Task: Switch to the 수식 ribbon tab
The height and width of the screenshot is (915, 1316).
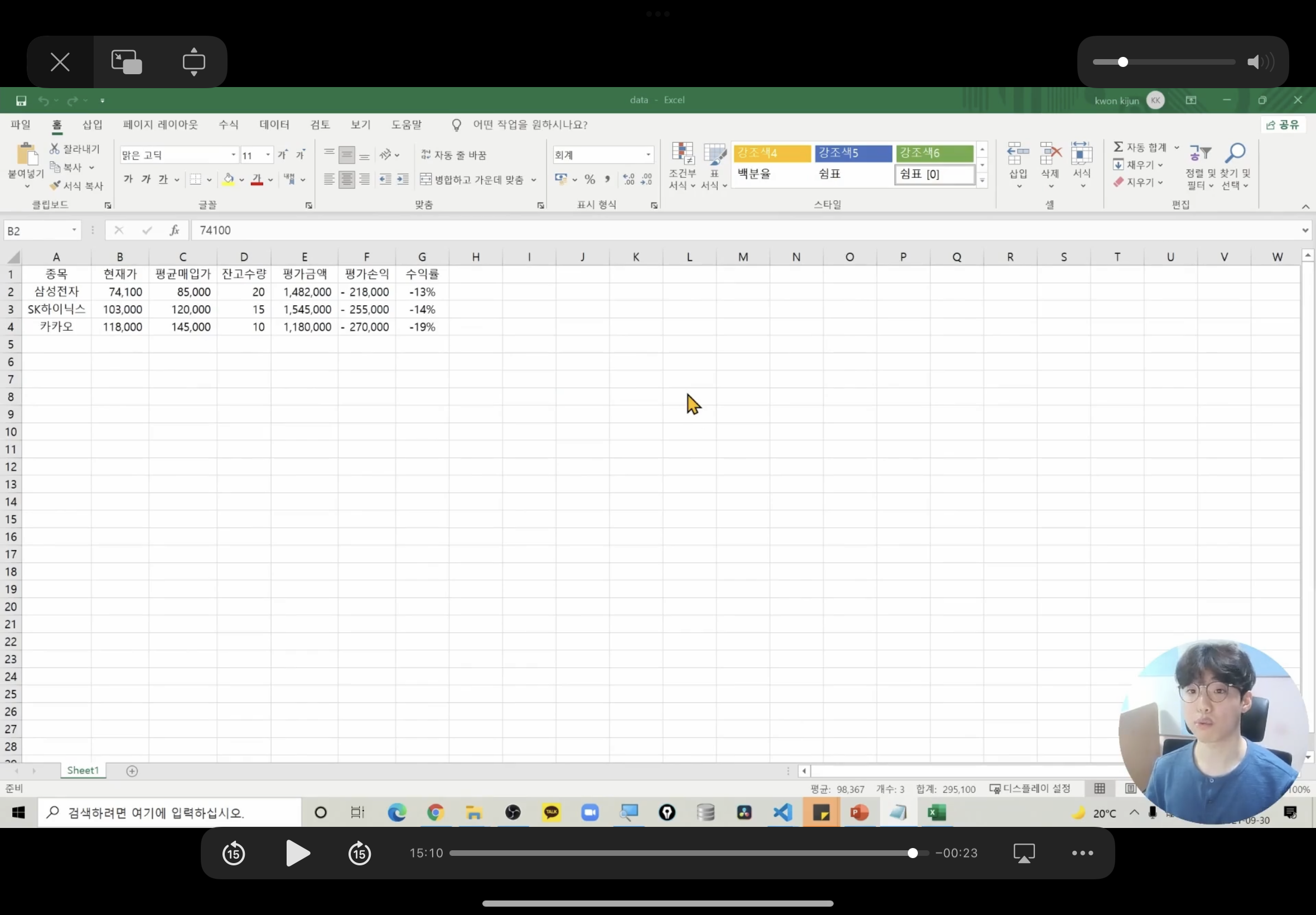Action: [x=229, y=124]
